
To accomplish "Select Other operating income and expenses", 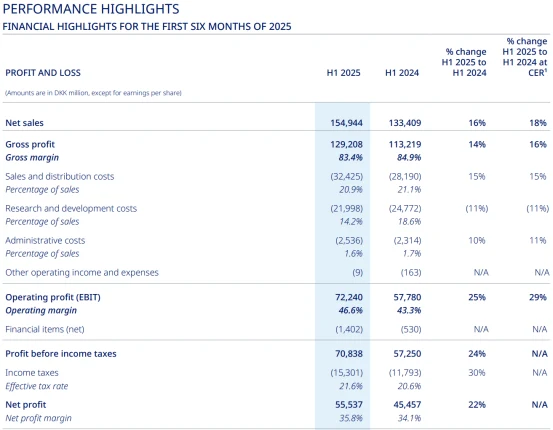I will 82,272.
